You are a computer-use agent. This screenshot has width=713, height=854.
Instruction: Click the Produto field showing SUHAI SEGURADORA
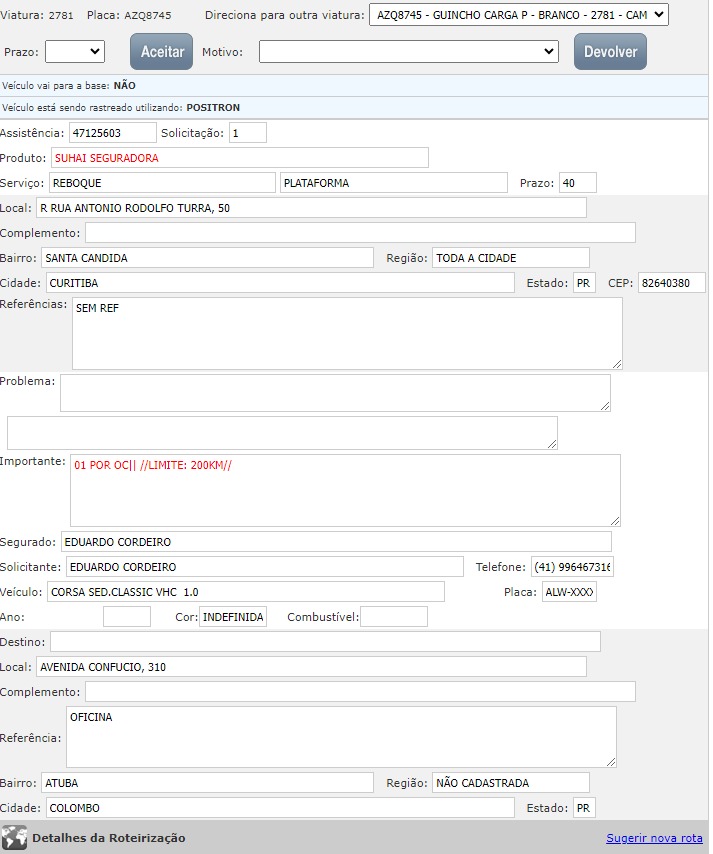click(239, 157)
